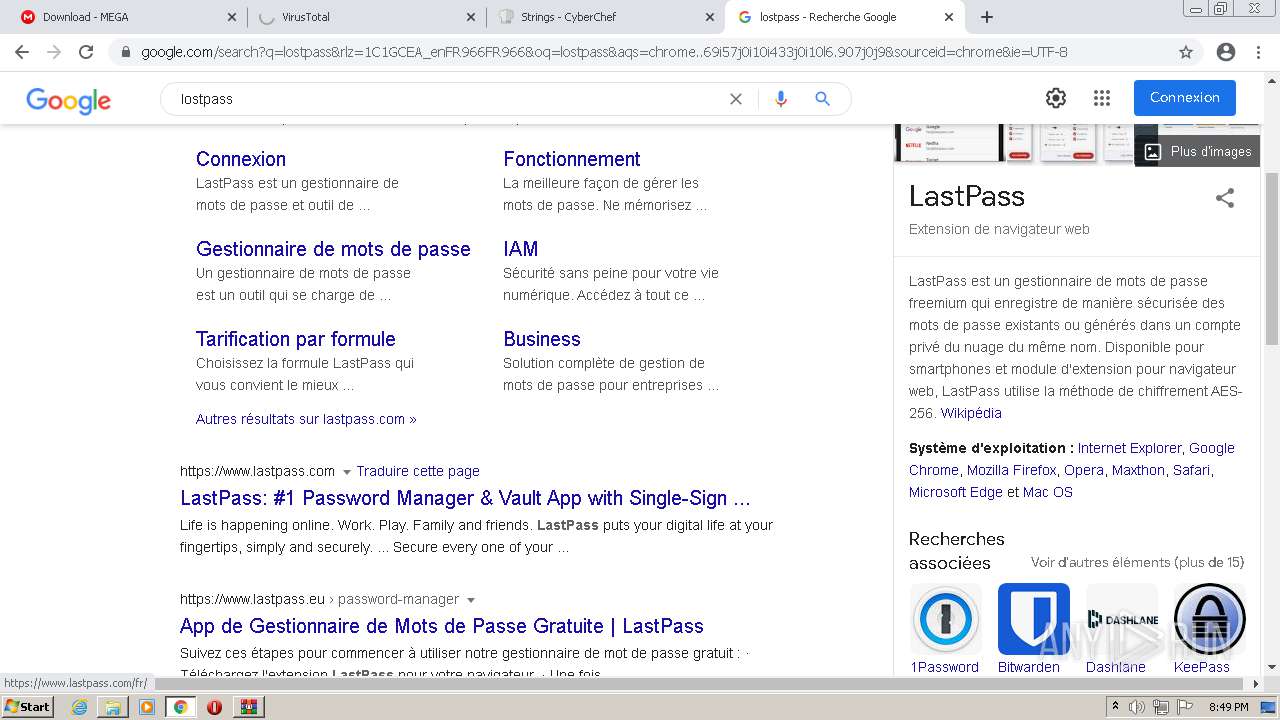1280x720 pixels.
Task: Close the Strings - CyberChef tab
Action: pyautogui.click(x=710, y=17)
